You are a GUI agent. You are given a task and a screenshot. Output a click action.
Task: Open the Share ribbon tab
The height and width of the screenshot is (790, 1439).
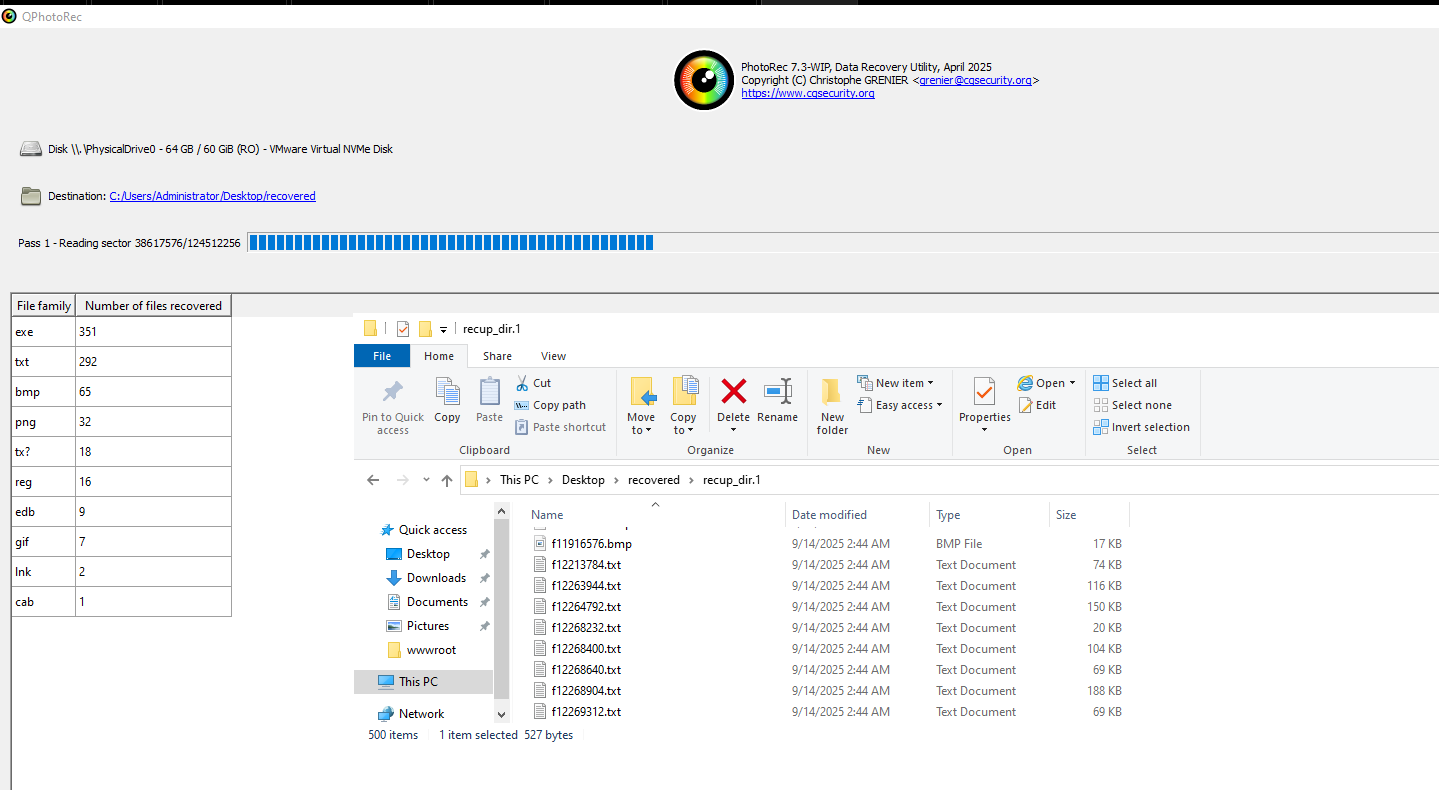pos(497,356)
